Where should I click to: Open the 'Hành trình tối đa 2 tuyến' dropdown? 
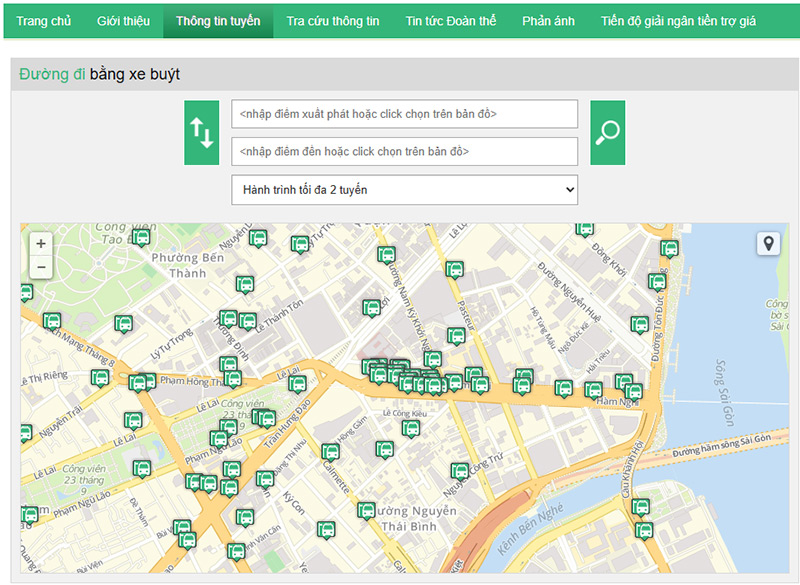[404, 189]
